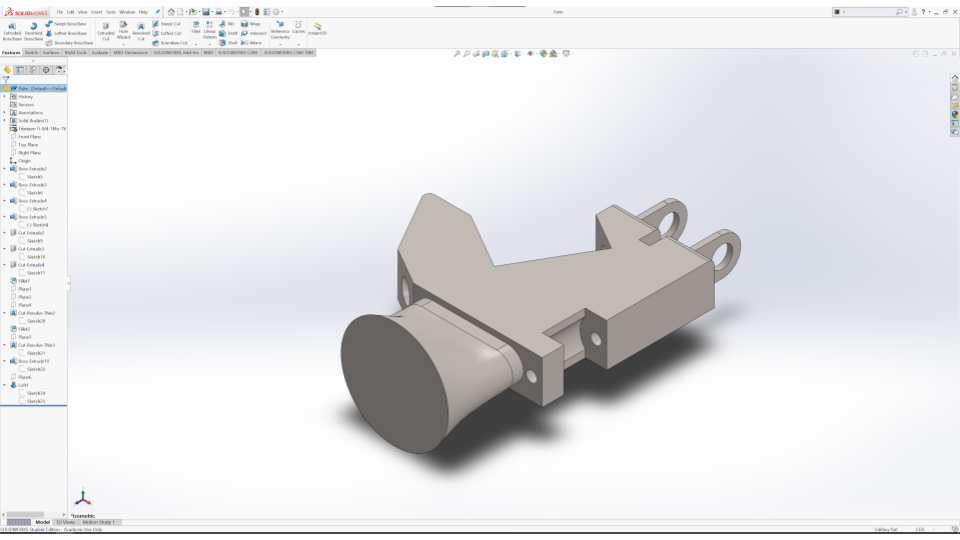Open the Linear Pattern dropdown arrow

click(210, 45)
